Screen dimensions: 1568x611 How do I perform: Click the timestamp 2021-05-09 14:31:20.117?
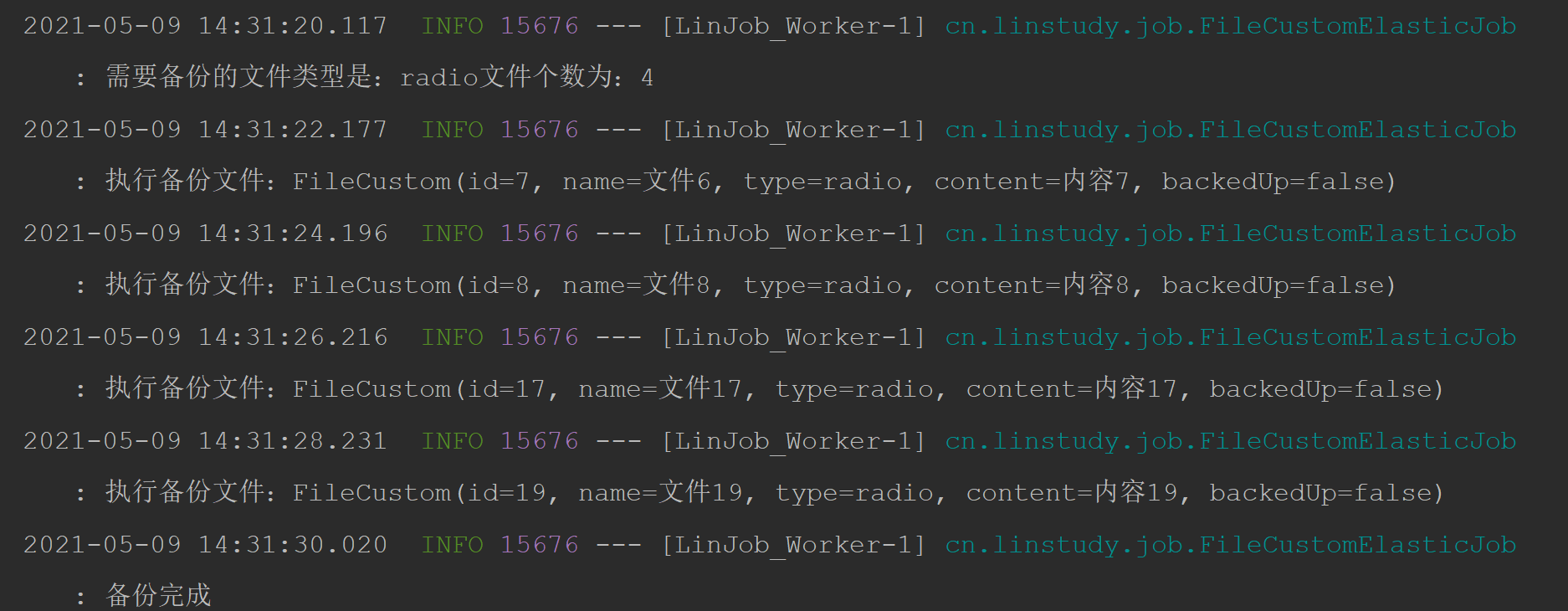pos(205,26)
